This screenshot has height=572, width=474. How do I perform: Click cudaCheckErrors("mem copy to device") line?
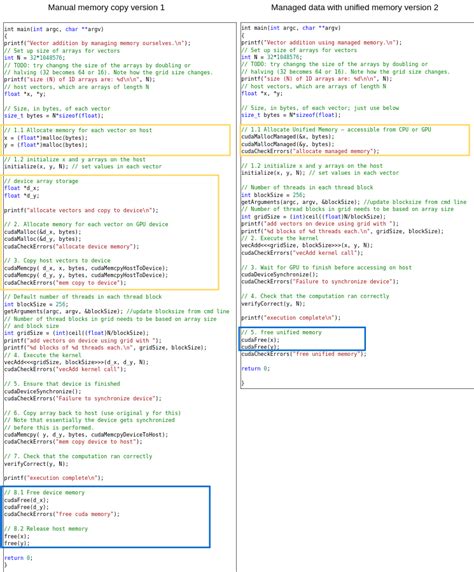[65, 282]
